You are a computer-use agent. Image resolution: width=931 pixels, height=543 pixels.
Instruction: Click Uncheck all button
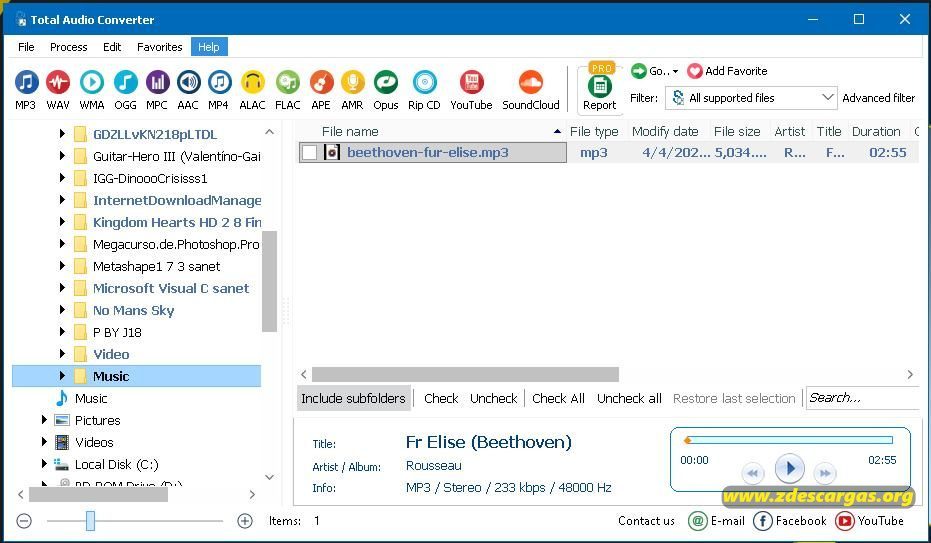tap(629, 398)
